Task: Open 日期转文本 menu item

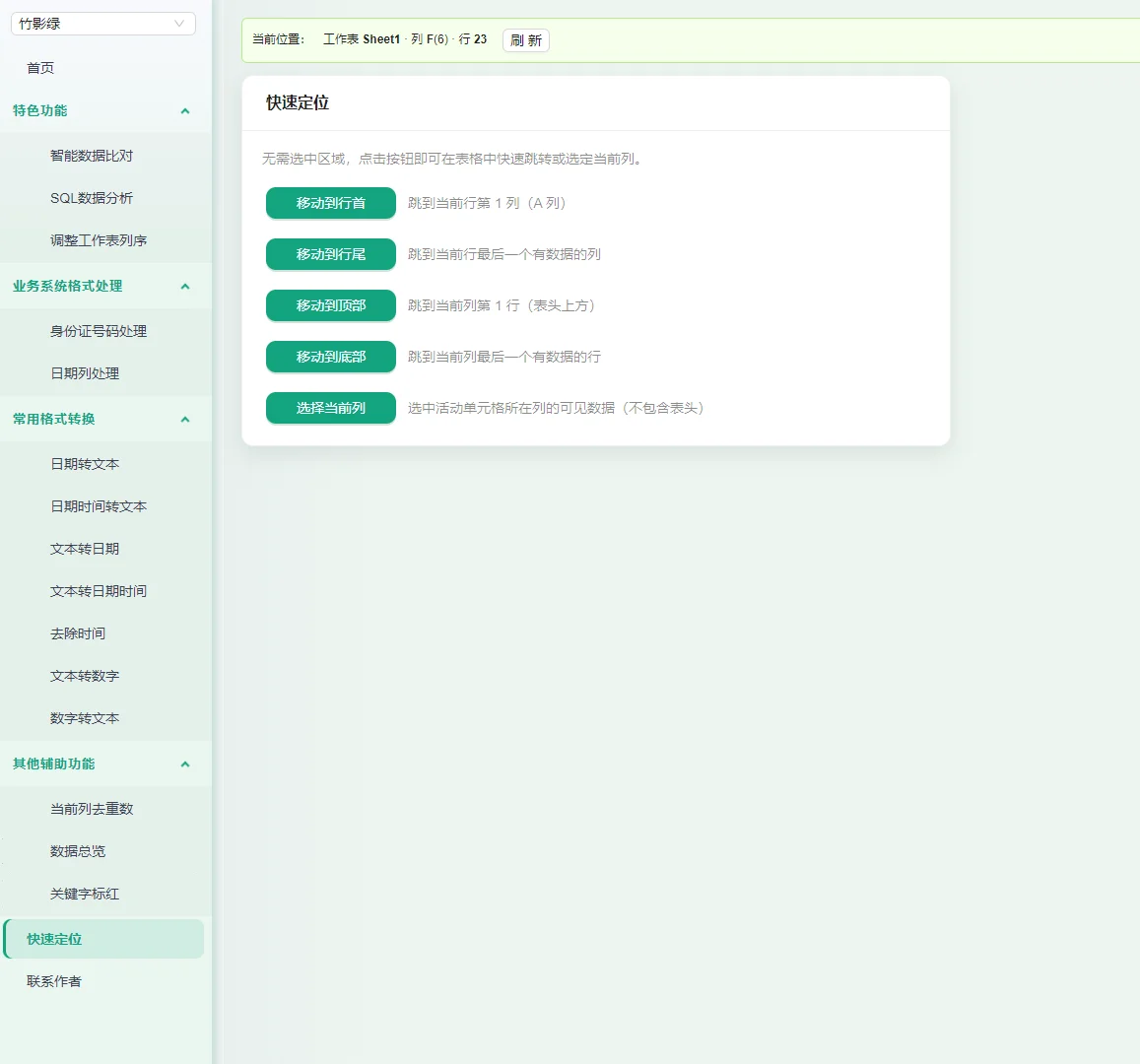Action: point(85,464)
